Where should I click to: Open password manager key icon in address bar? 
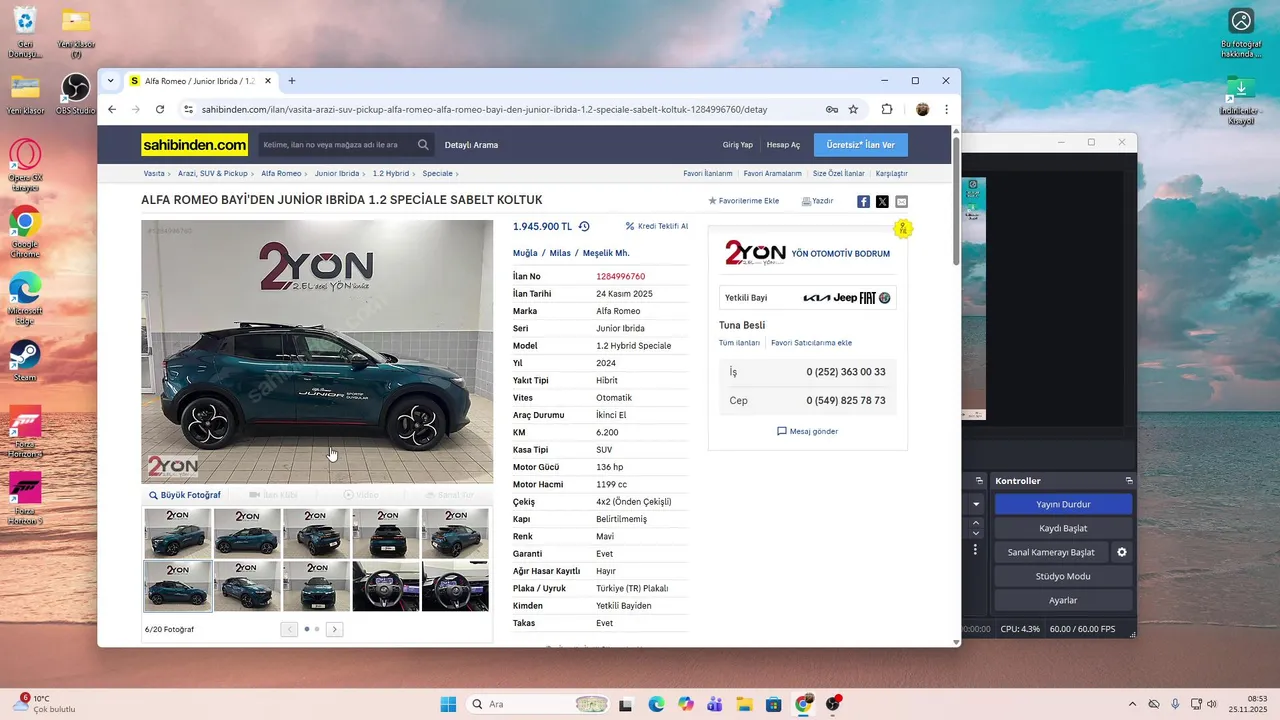click(x=832, y=109)
